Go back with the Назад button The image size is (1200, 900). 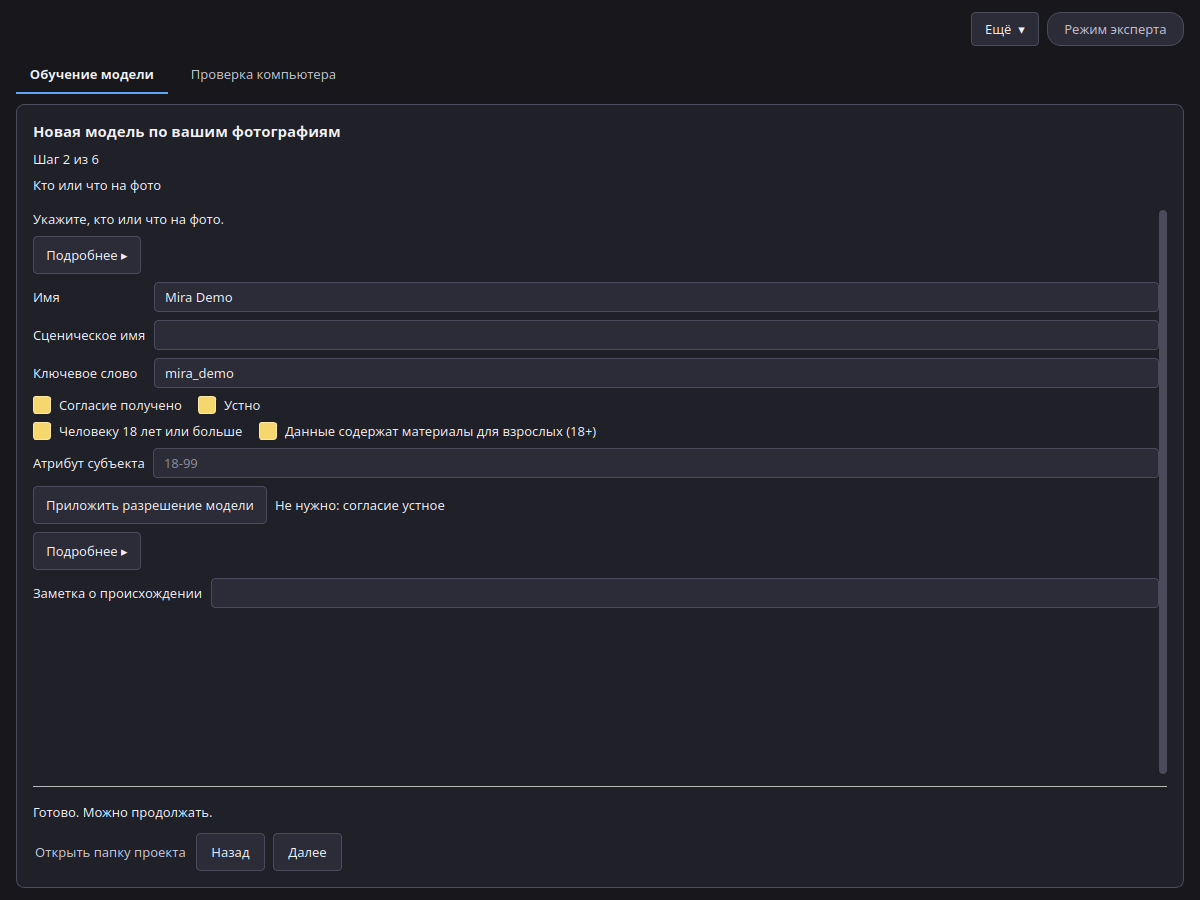pyautogui.click(x=230, y=852)
